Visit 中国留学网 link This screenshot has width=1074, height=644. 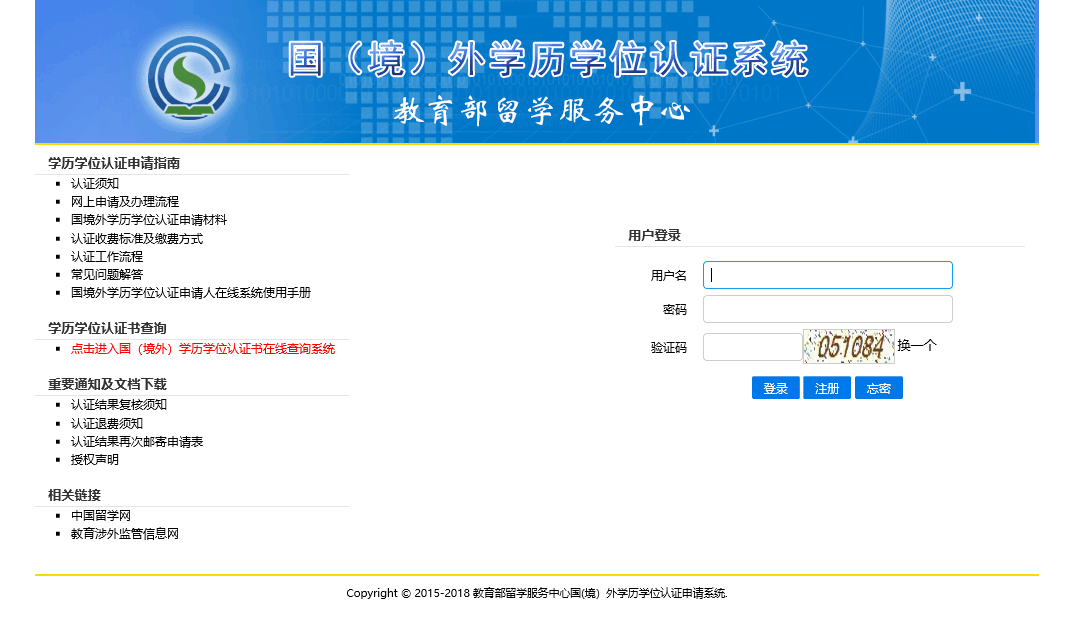point(101,515)
